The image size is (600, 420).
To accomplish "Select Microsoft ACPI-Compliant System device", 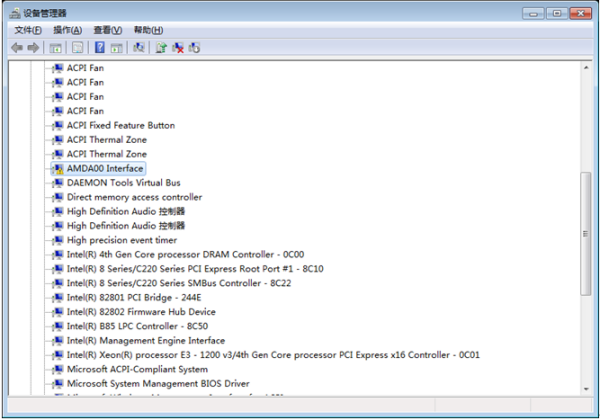I will coord(137,369).
